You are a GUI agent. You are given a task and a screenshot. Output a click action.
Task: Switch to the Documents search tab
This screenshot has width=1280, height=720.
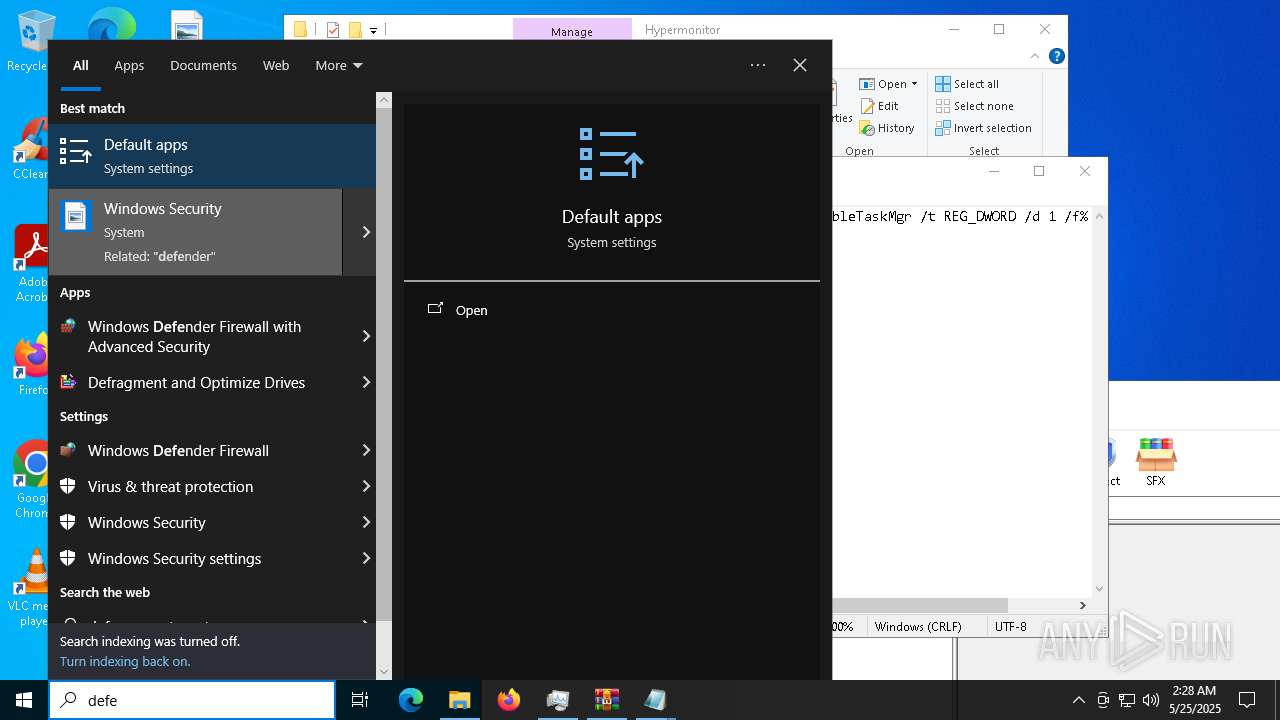pyautogui.click(x=203, y=65)
